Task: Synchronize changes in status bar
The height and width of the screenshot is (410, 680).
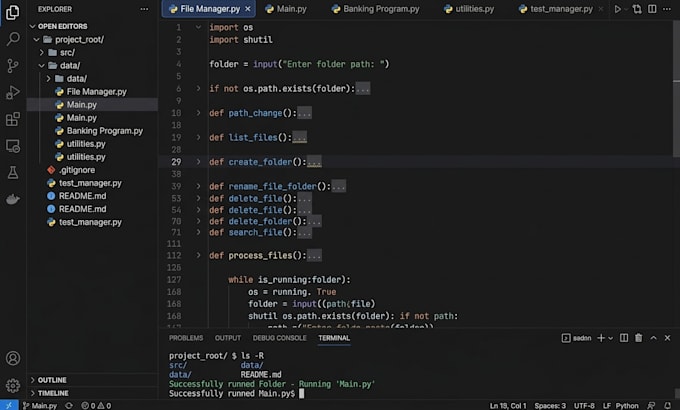Action: tap(69, 406)
